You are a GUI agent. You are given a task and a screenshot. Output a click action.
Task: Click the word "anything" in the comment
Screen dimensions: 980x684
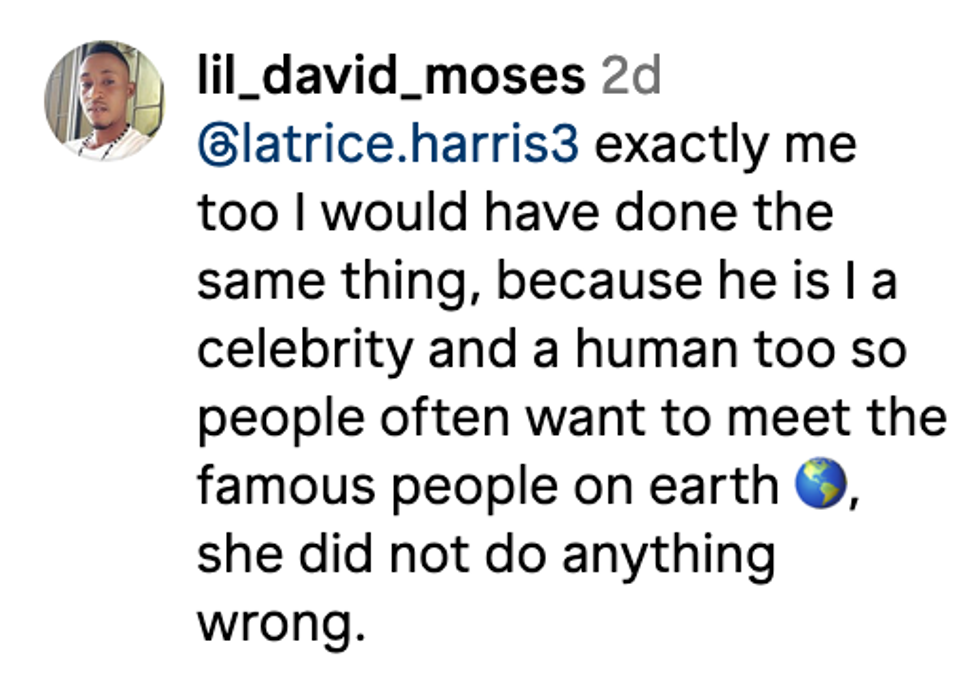pyautogui.click(x=668, y=556)
